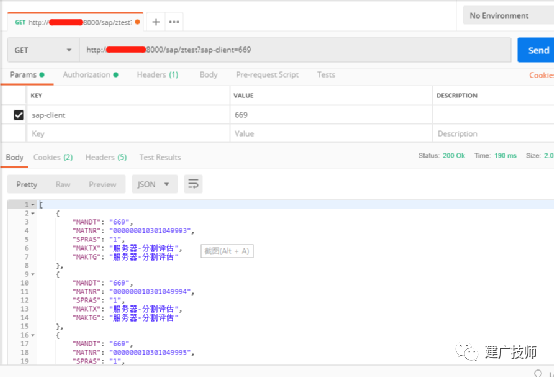This screenshot has width=554, height=377.
Task: Open the No Environment dropdown
Action: 508,16
